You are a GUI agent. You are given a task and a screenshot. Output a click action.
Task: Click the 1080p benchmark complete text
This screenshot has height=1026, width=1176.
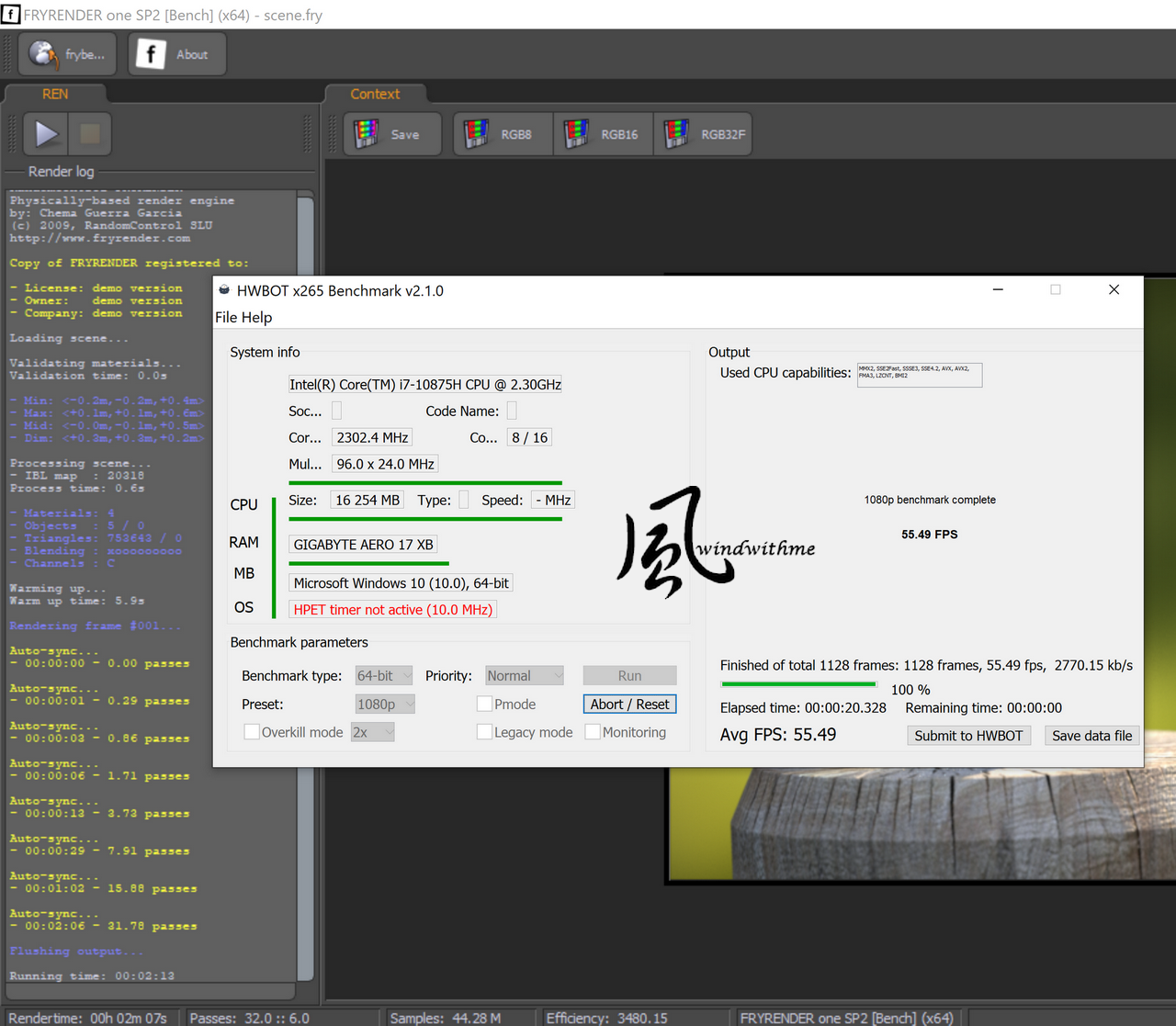click(x=930, y=500)
